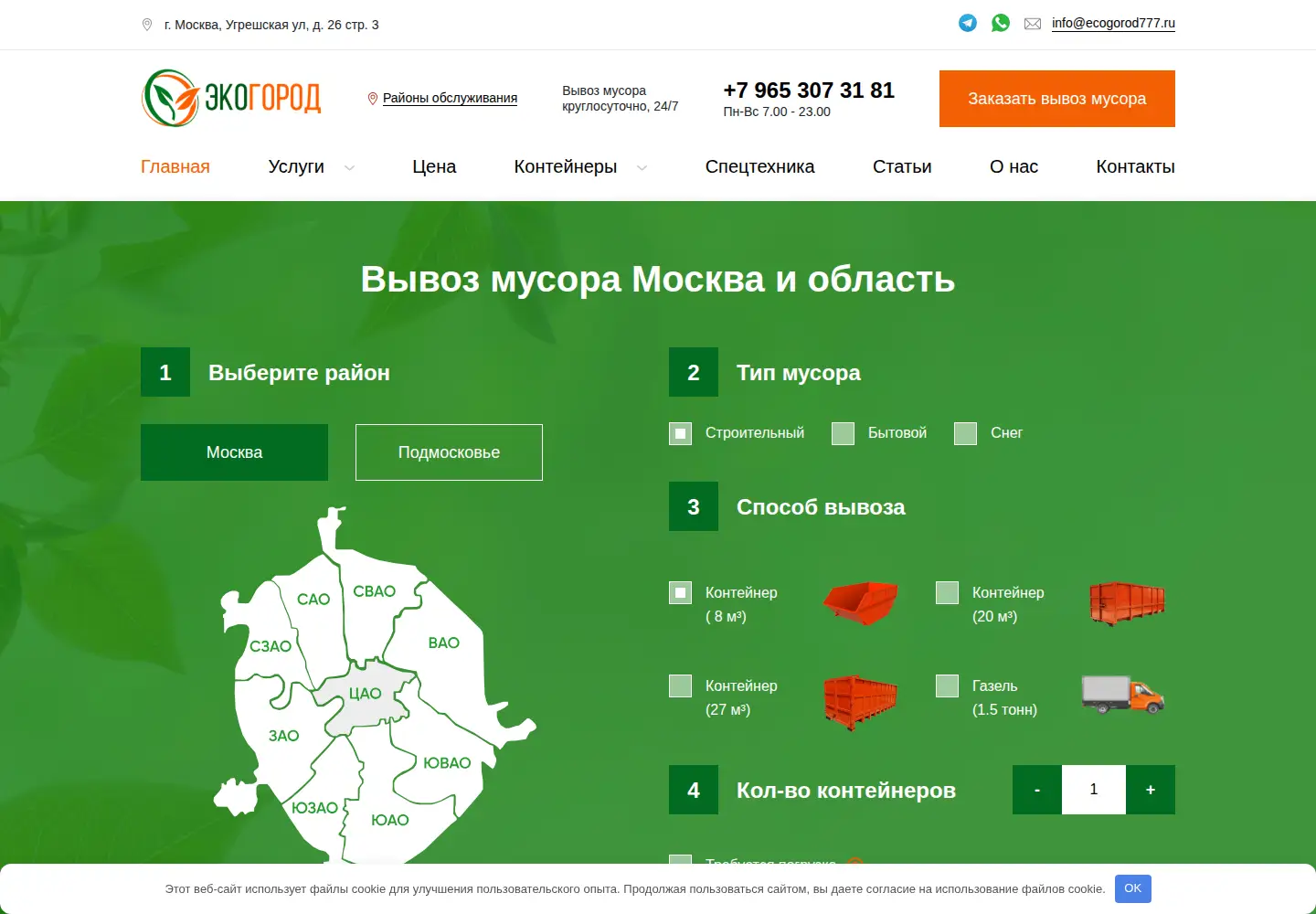Increase container count with plus button

point(1151,790)
